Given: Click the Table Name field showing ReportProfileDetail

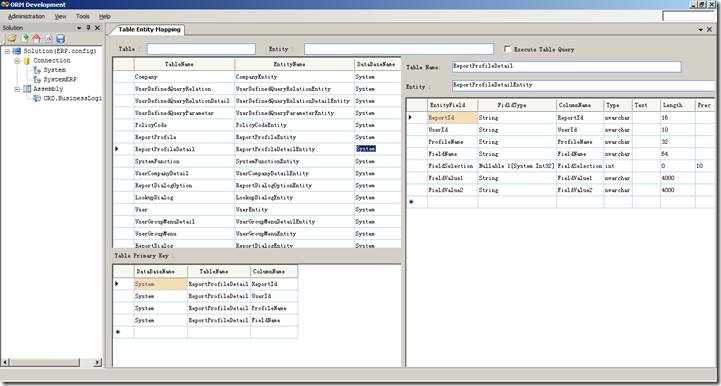Looking at the screenshot, I should 566,66.
